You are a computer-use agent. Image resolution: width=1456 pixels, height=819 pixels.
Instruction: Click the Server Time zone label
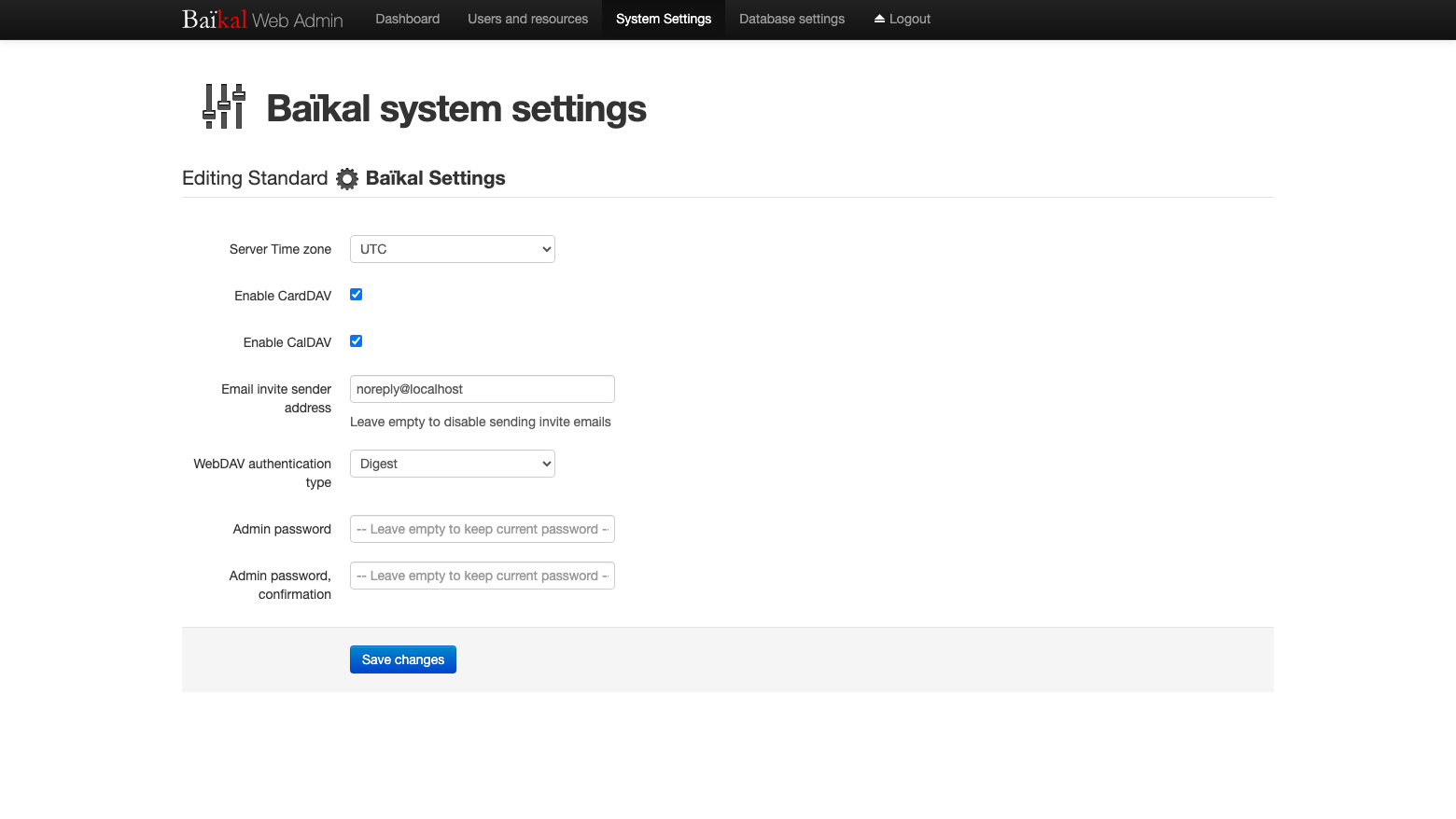(280, 249)
